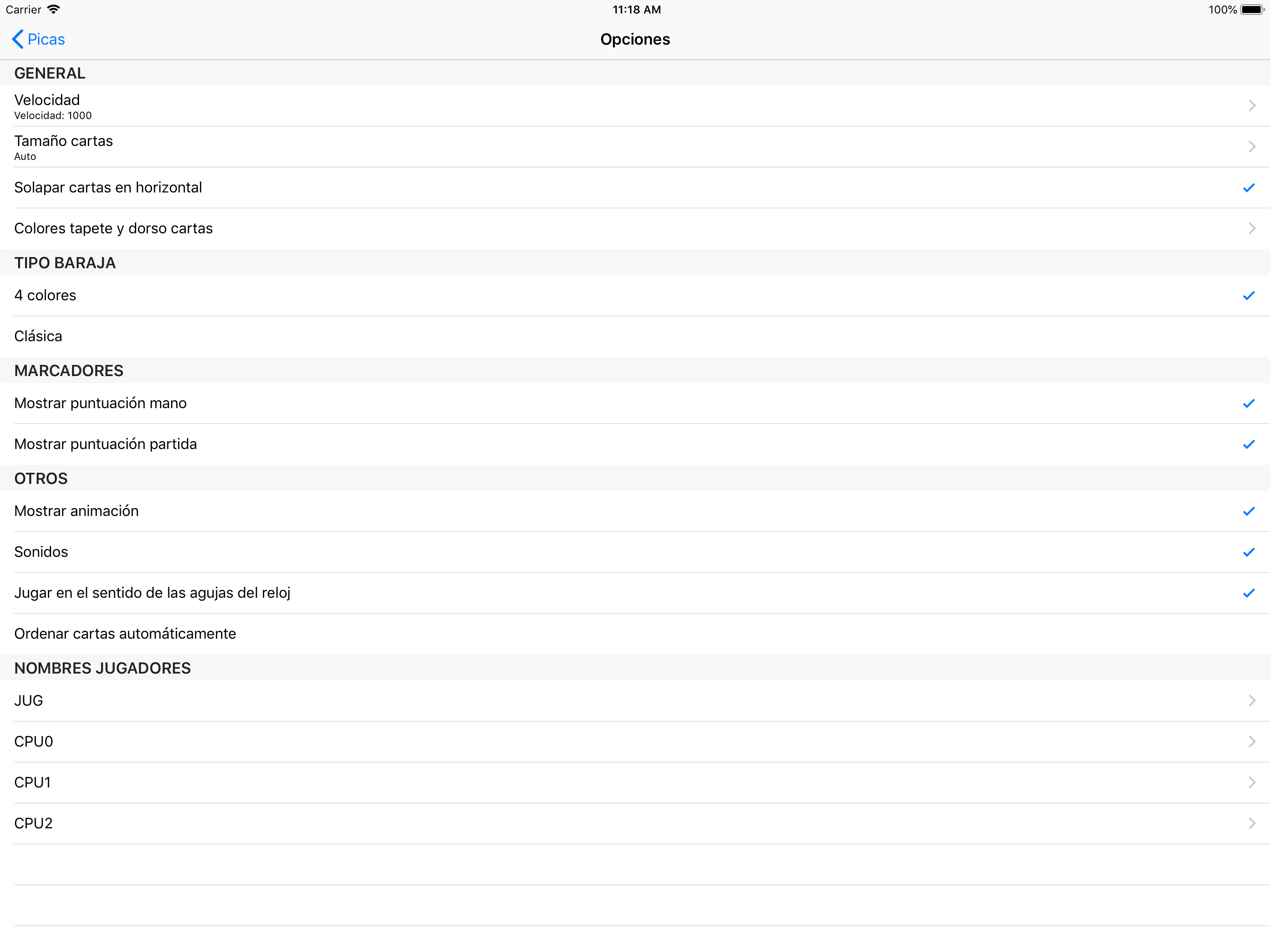Disable Mostrar animación checkmark
The height and width of the screenshot is (952, 1270).
click(x=1249, y=511)
